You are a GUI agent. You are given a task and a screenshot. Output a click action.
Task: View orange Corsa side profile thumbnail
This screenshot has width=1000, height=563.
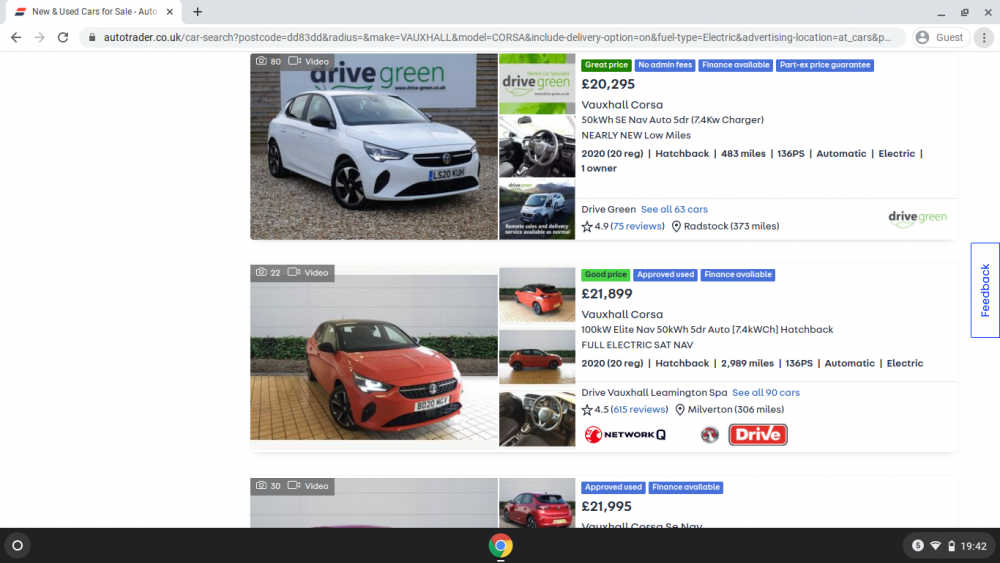[x=537, y=357]
